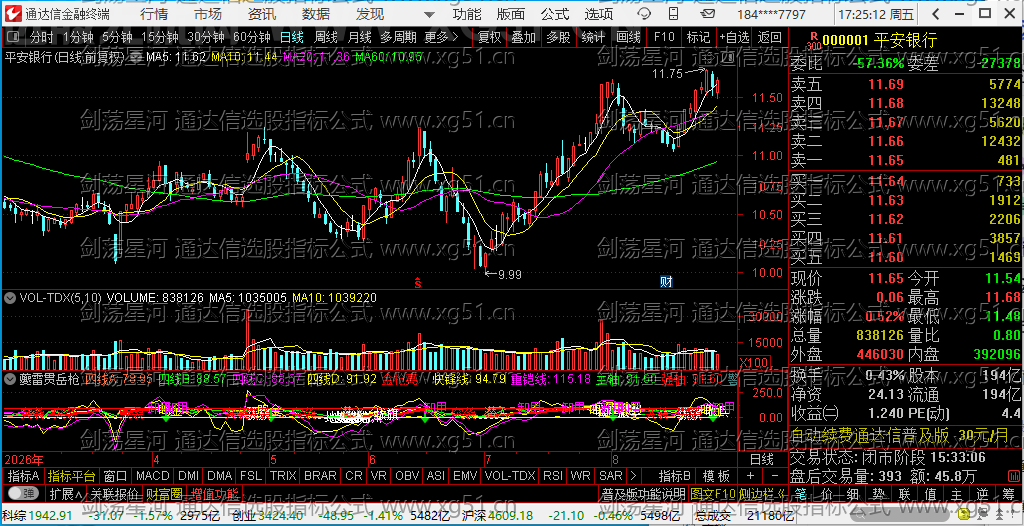Open the 市场 menu
Viewport: 1024px width, 526px height.
pos(208,14)
